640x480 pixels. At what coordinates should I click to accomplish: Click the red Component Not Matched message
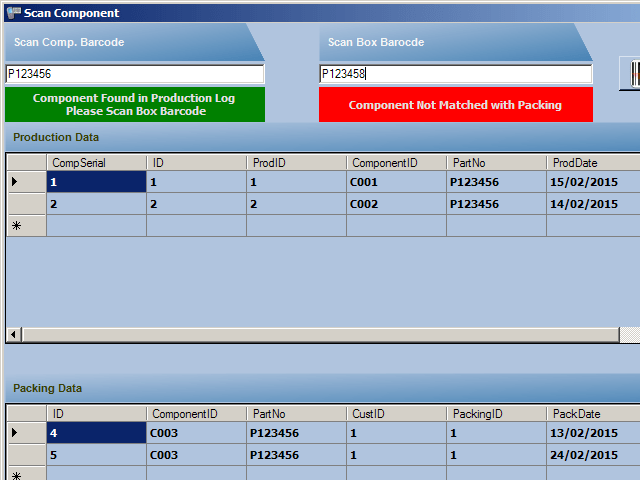coord(455,105)
